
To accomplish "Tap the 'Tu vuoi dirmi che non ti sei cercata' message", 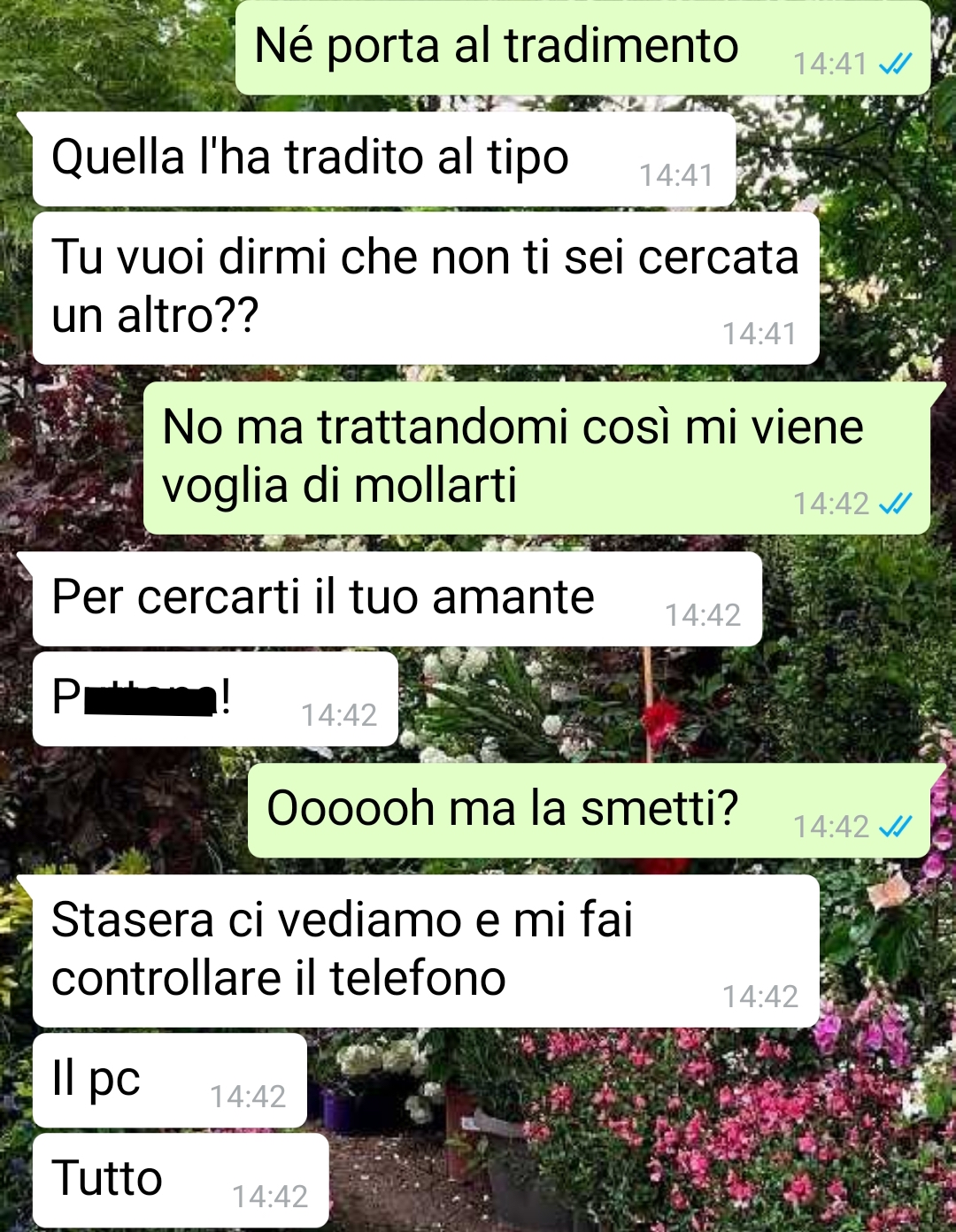I will coord(426,288).
